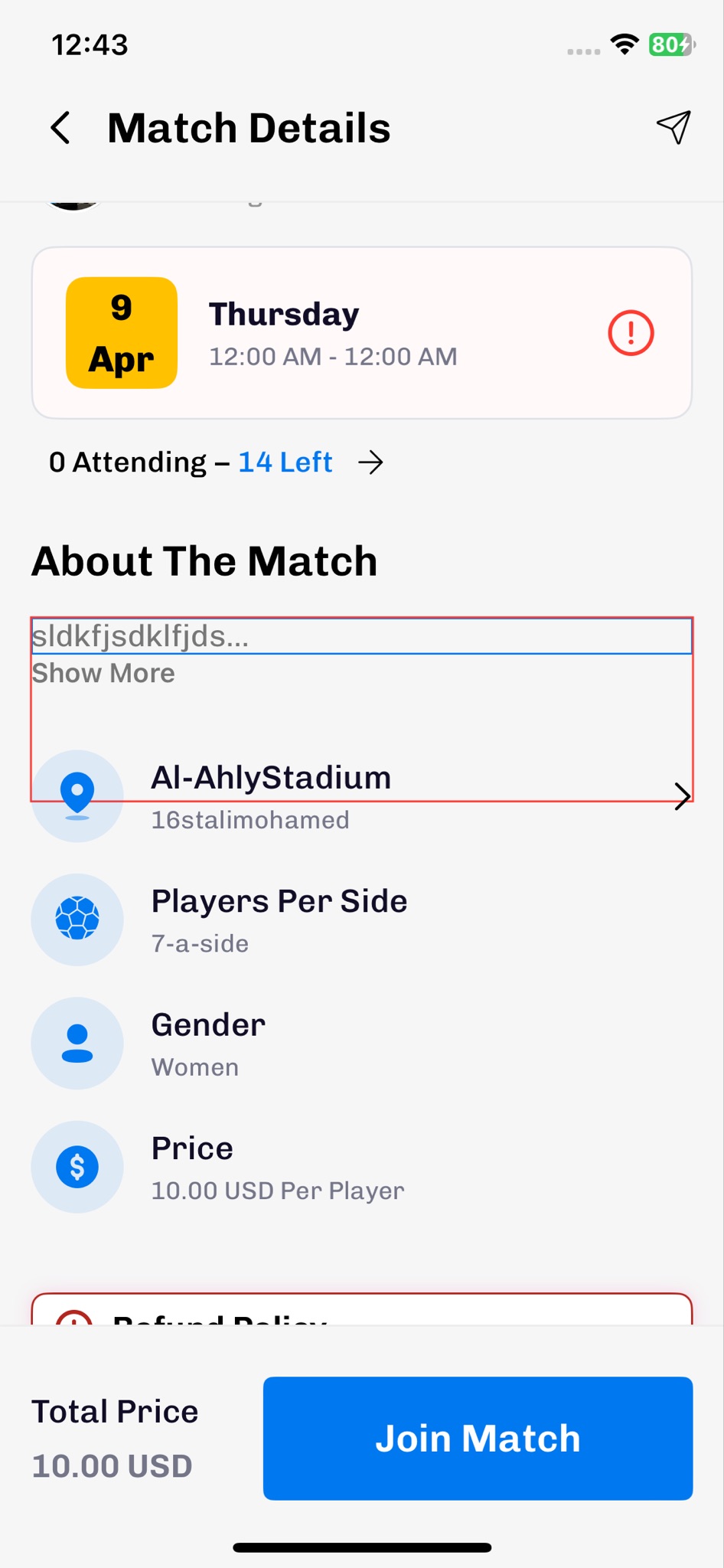Tap the Price row label
The image size is (724, 1568).
click(x=192, y=1148)
